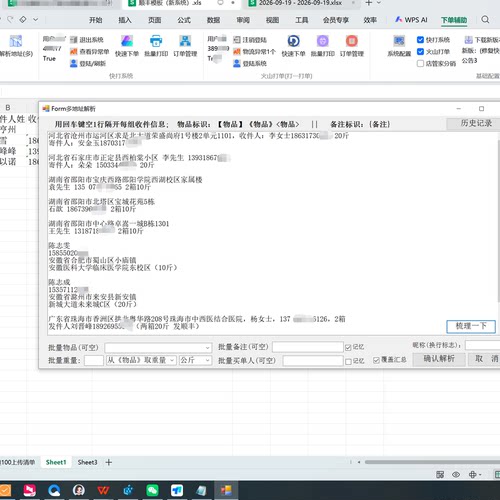This screenshot has height=500, width=500.
Task: Toggle the 覆盖汇总 checkbox
Action: click(x=376, y=360)
